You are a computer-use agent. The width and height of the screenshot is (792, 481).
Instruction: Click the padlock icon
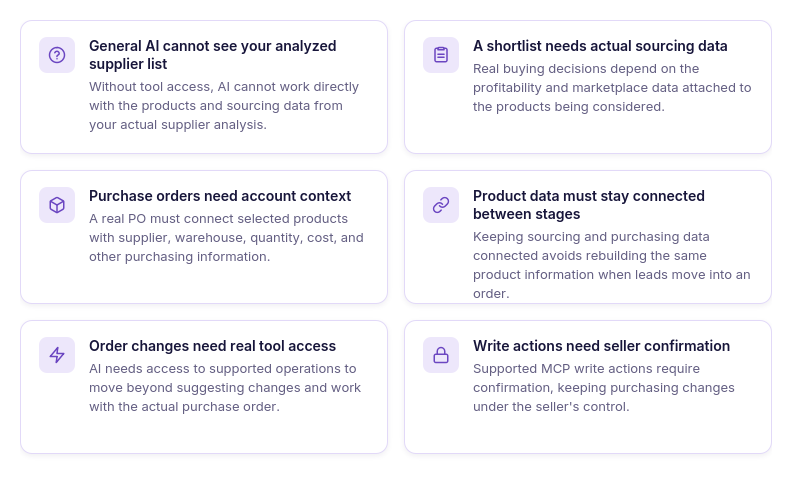pos(441,355)
